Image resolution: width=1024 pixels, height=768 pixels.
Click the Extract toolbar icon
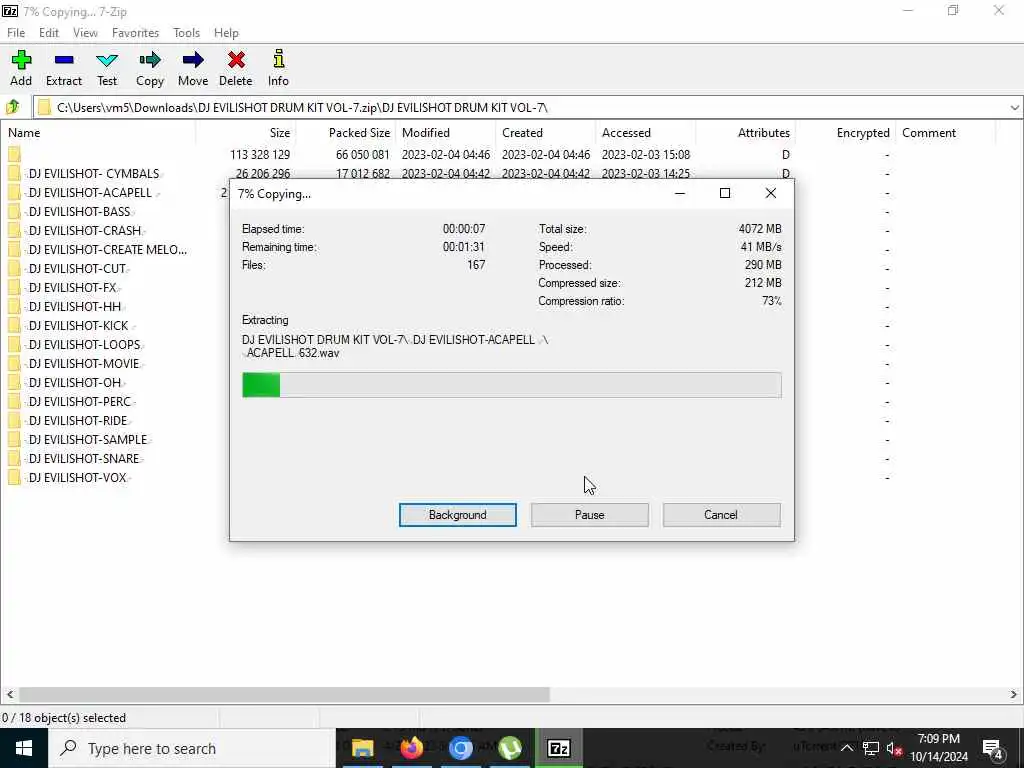tap(64, 60)
